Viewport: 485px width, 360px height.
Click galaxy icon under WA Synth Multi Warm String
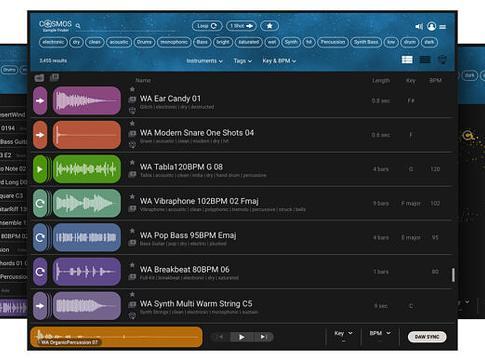pyautogui.click(x=132, y=316)
